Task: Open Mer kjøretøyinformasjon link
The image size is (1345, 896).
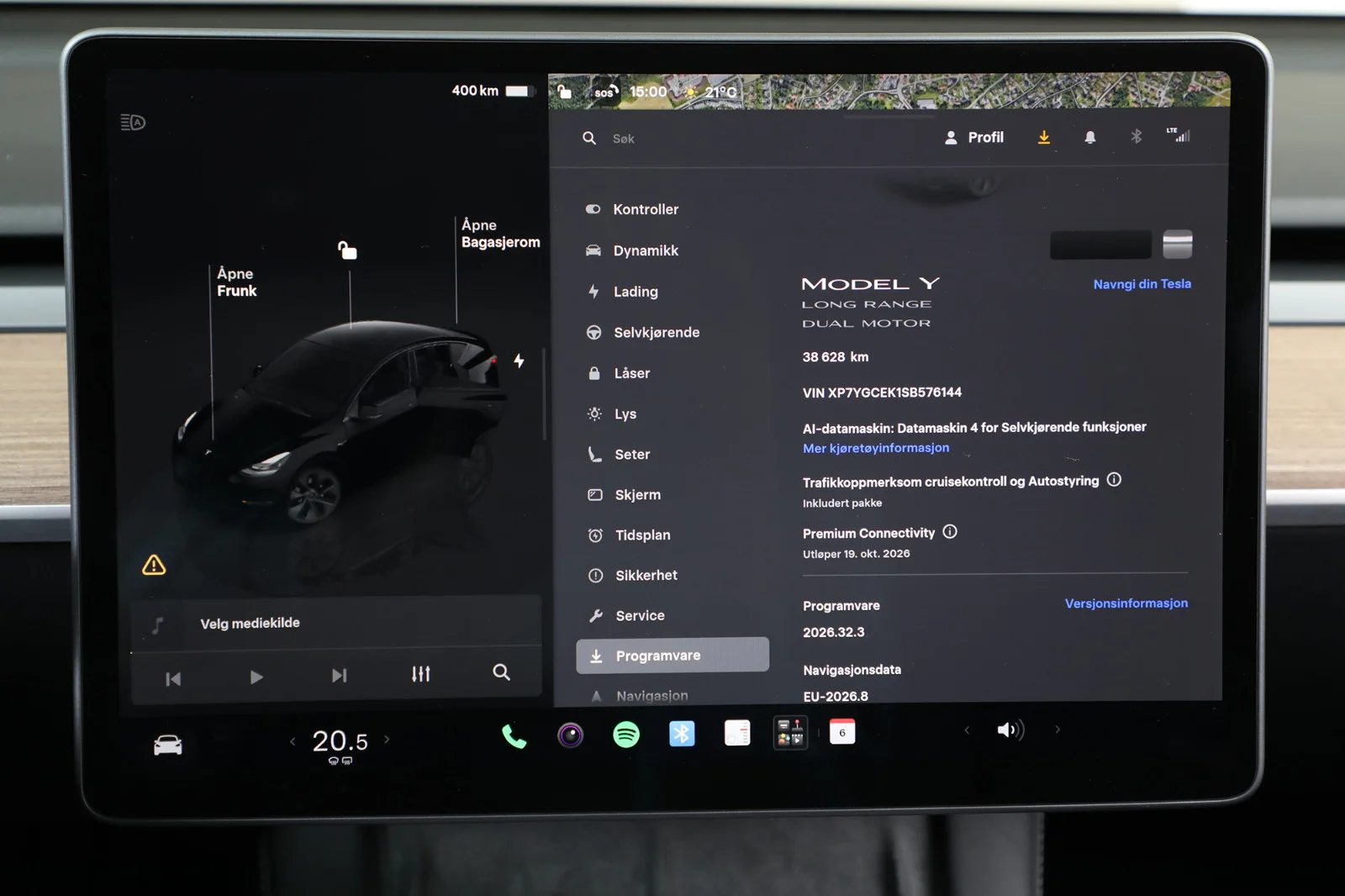Action: pos(876,448)
